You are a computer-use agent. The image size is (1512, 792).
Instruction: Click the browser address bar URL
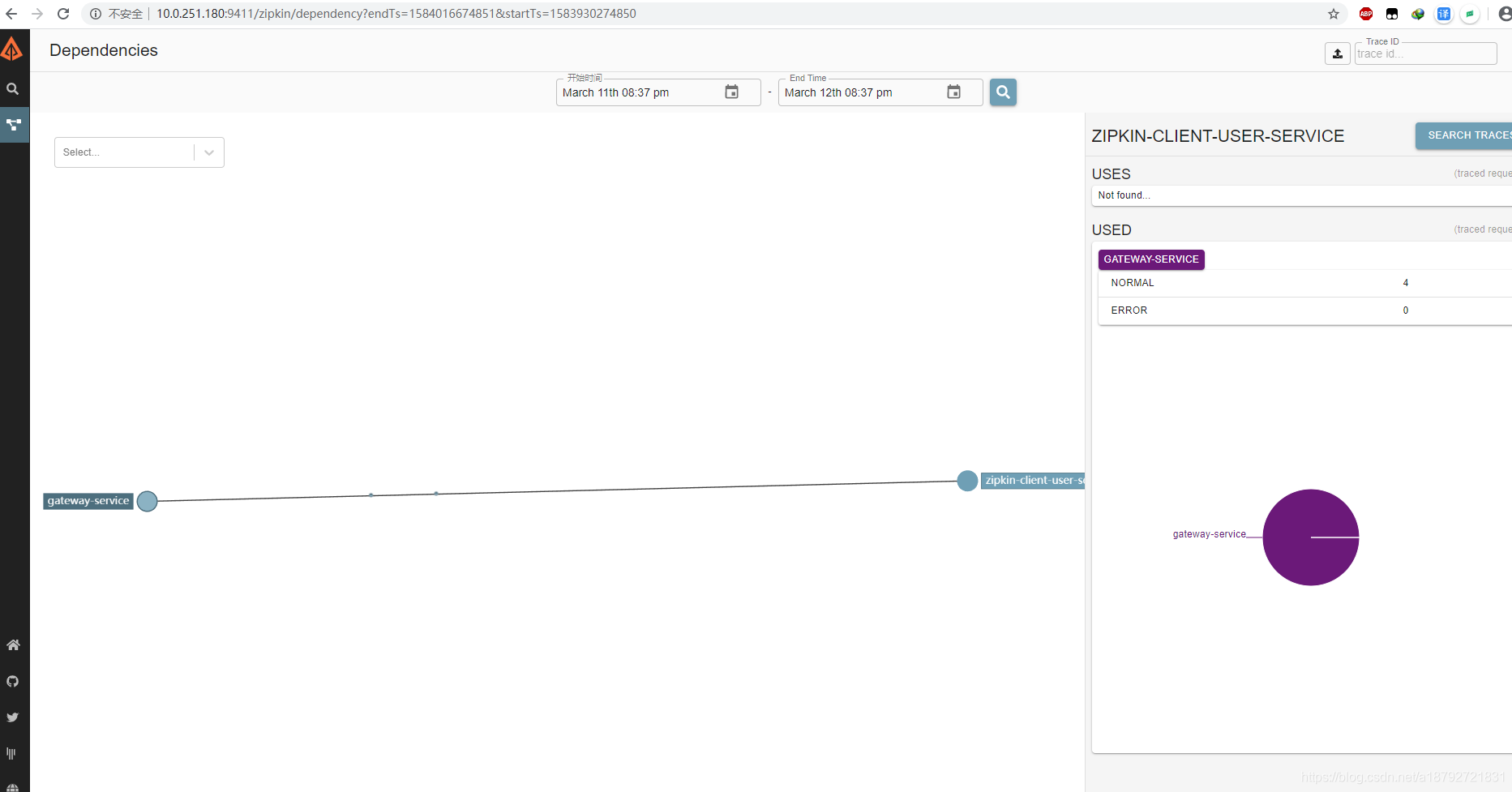[396, 14]
